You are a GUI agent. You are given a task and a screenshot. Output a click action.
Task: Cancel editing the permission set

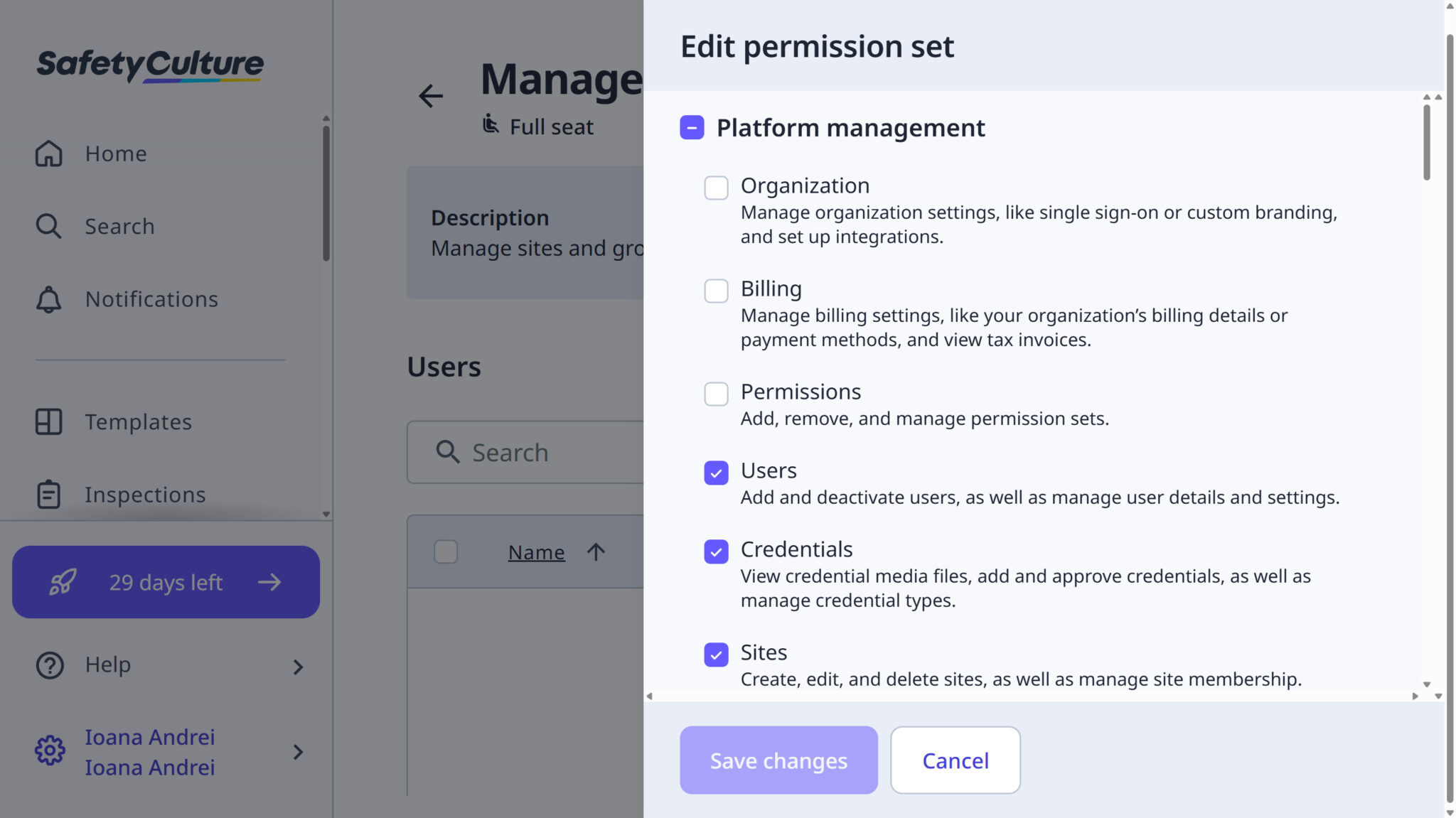click(955, 760)
